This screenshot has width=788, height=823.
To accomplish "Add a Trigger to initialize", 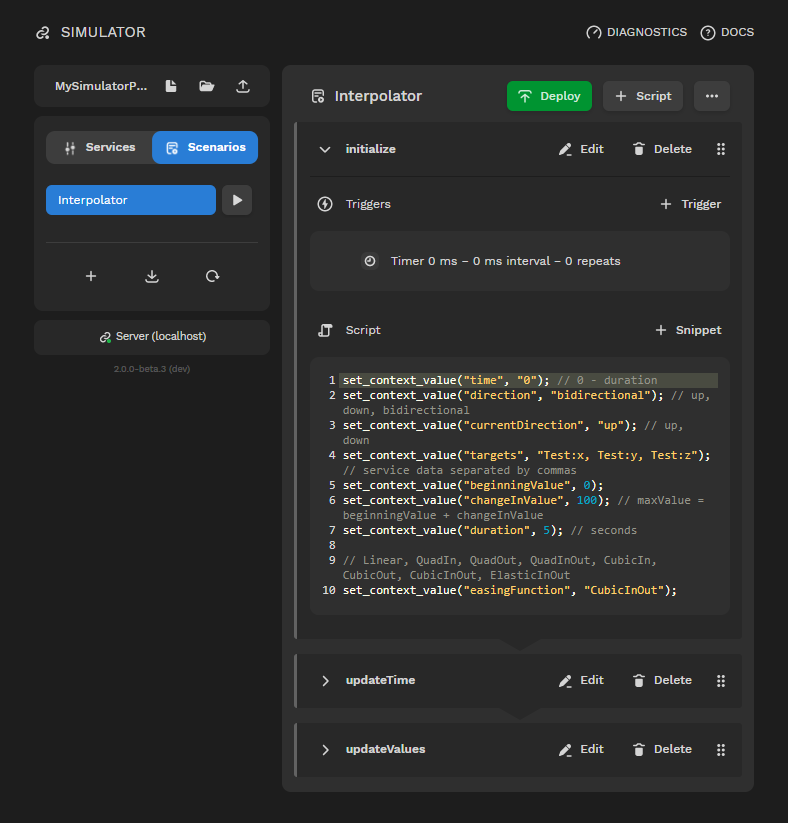I will coord(690,204).
